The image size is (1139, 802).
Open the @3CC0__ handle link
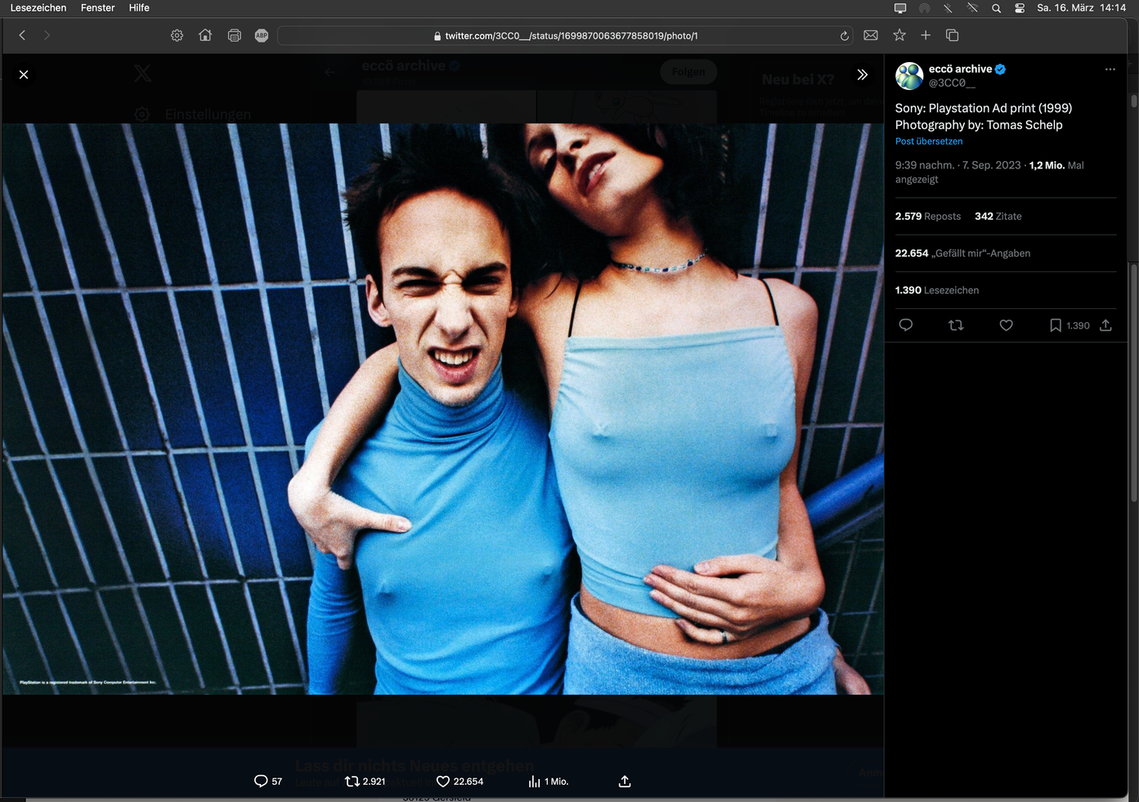(952, 83)
